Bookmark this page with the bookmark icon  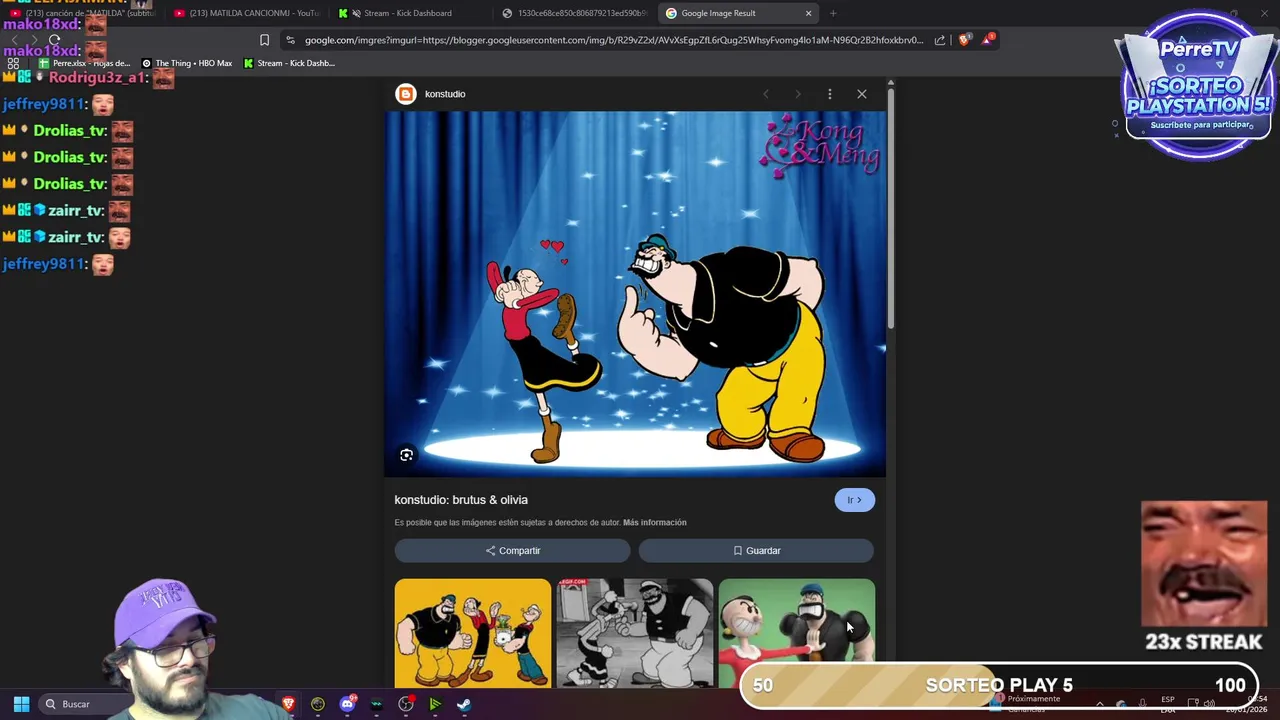click(x=264, y=40)
